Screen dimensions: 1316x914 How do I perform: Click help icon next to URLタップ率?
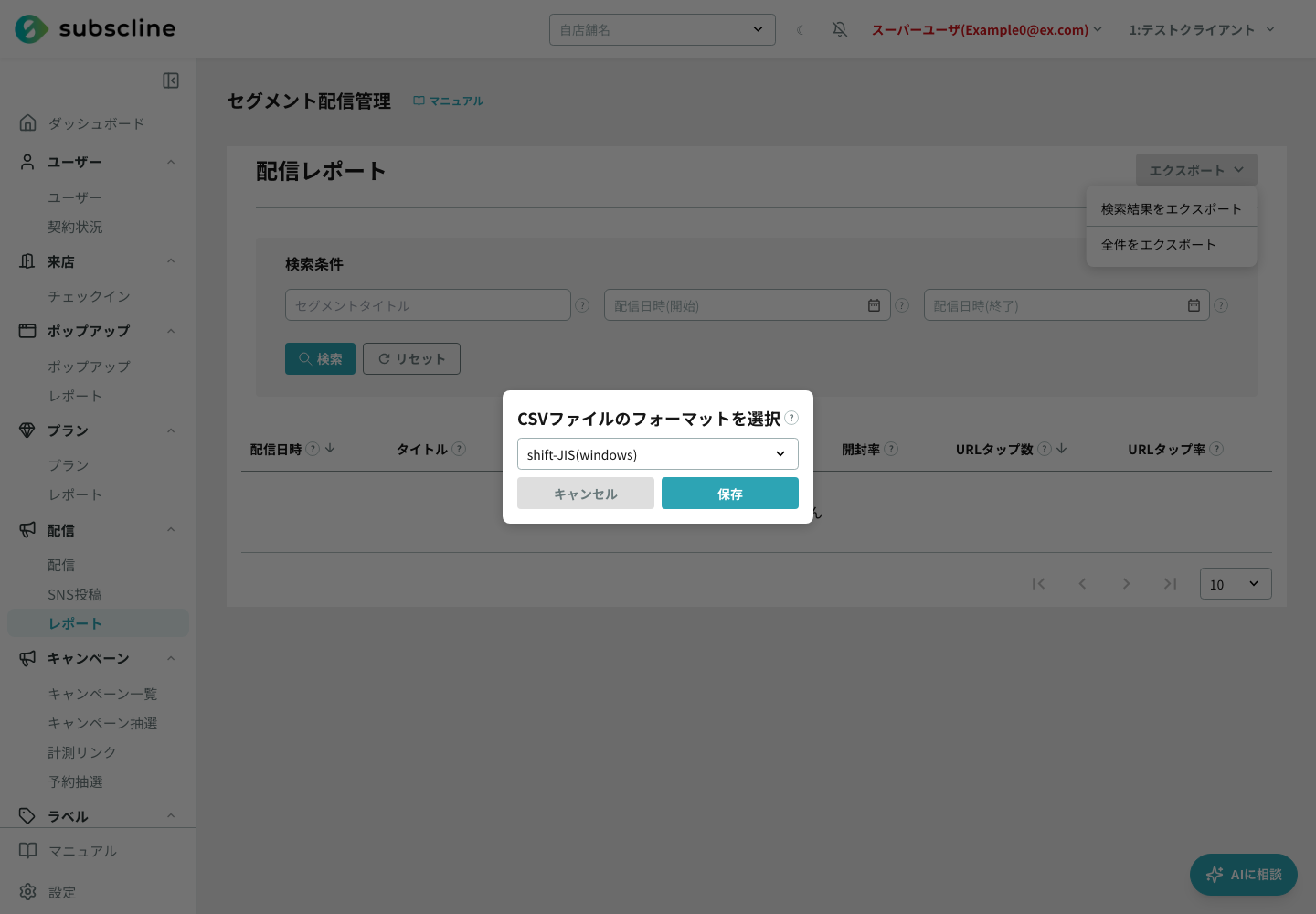(x=1216, y=449)
